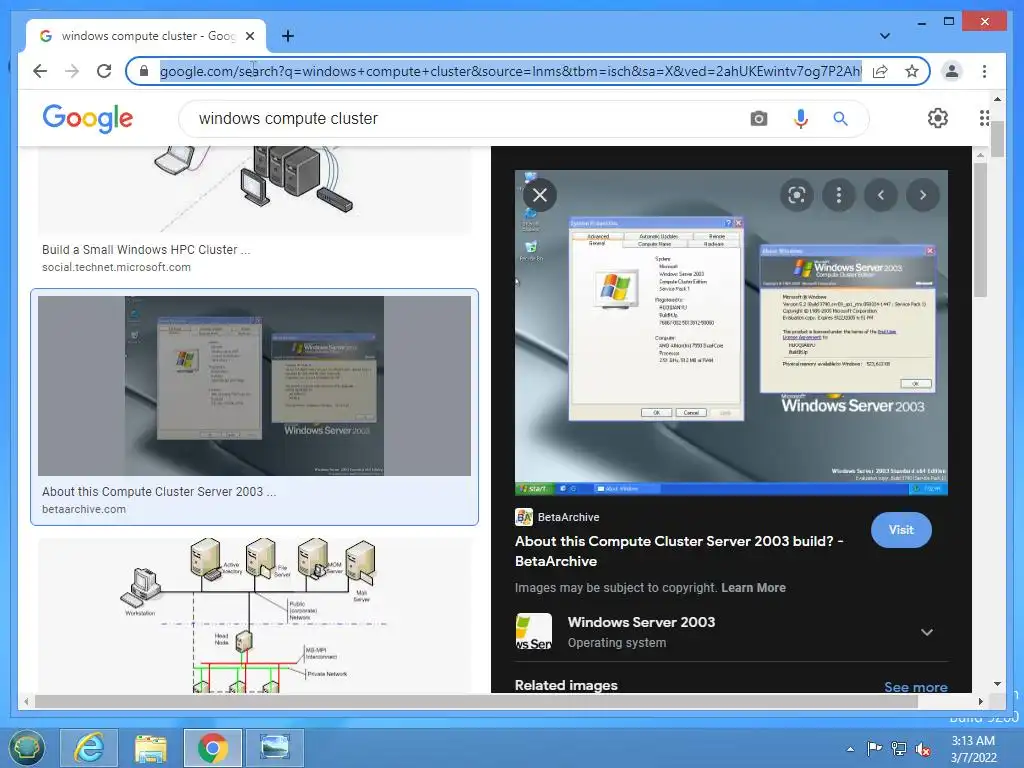The image size is (1024, 768).
Task: Switch to Chrome on taskbar
Action: click(212, 748)
